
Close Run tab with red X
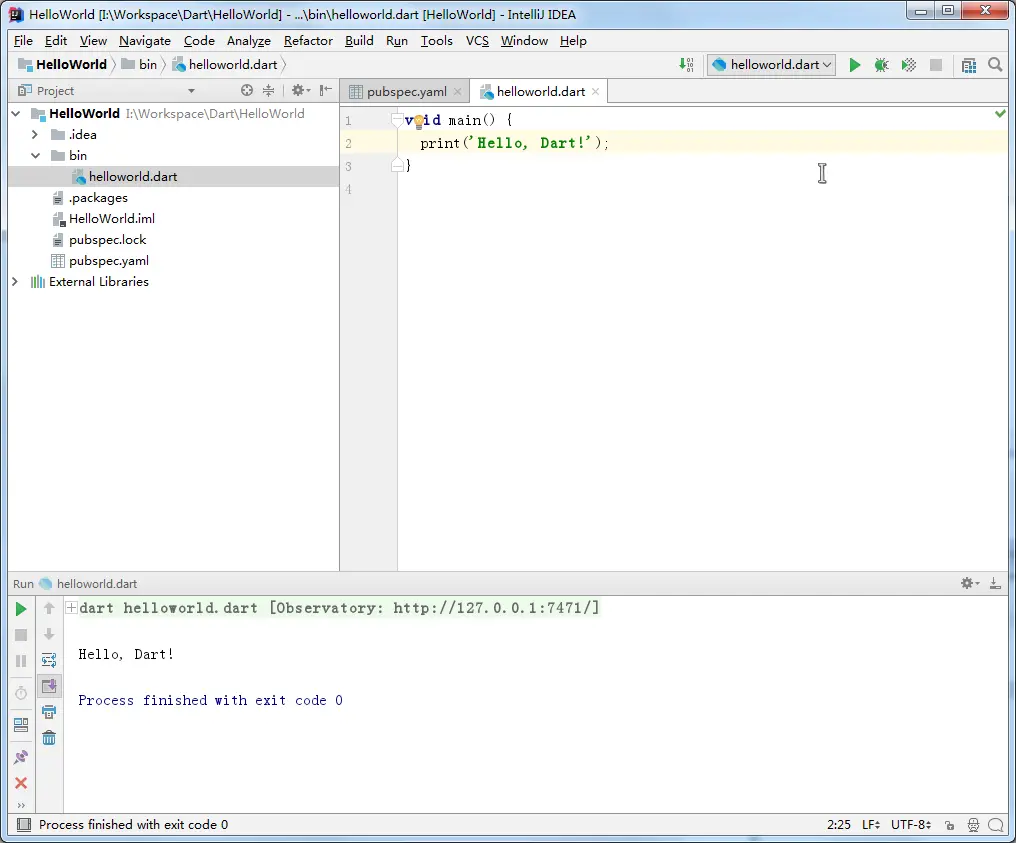tap(21, 783)
